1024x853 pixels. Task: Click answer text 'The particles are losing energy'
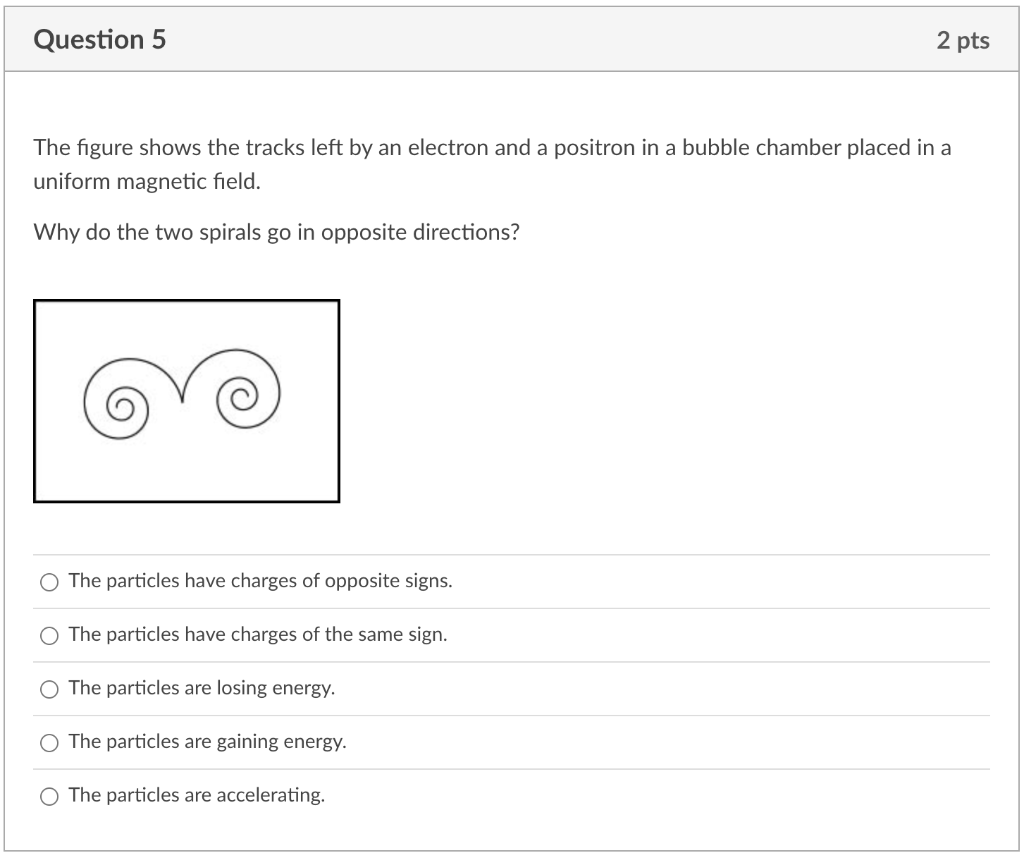coord(202,688)
